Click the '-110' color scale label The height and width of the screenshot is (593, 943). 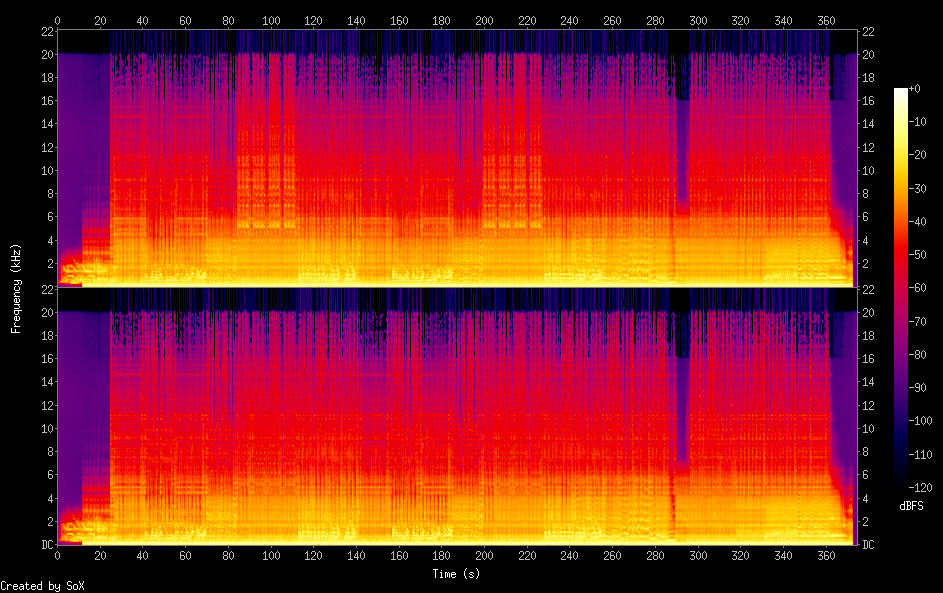[921, 455]
